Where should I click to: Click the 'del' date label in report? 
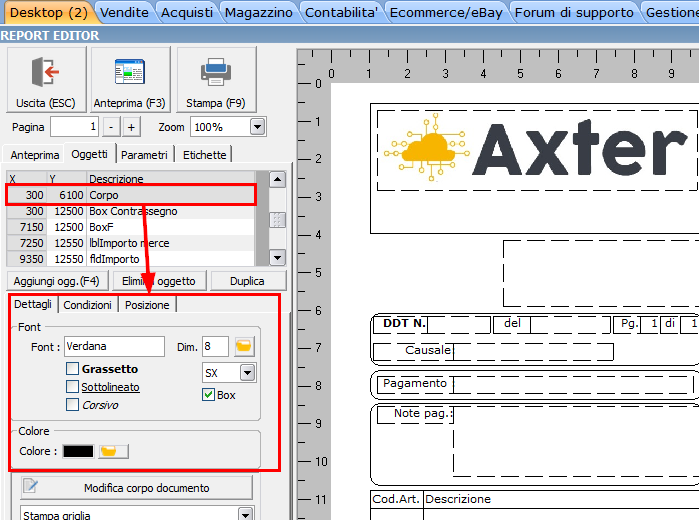[512, 323]
